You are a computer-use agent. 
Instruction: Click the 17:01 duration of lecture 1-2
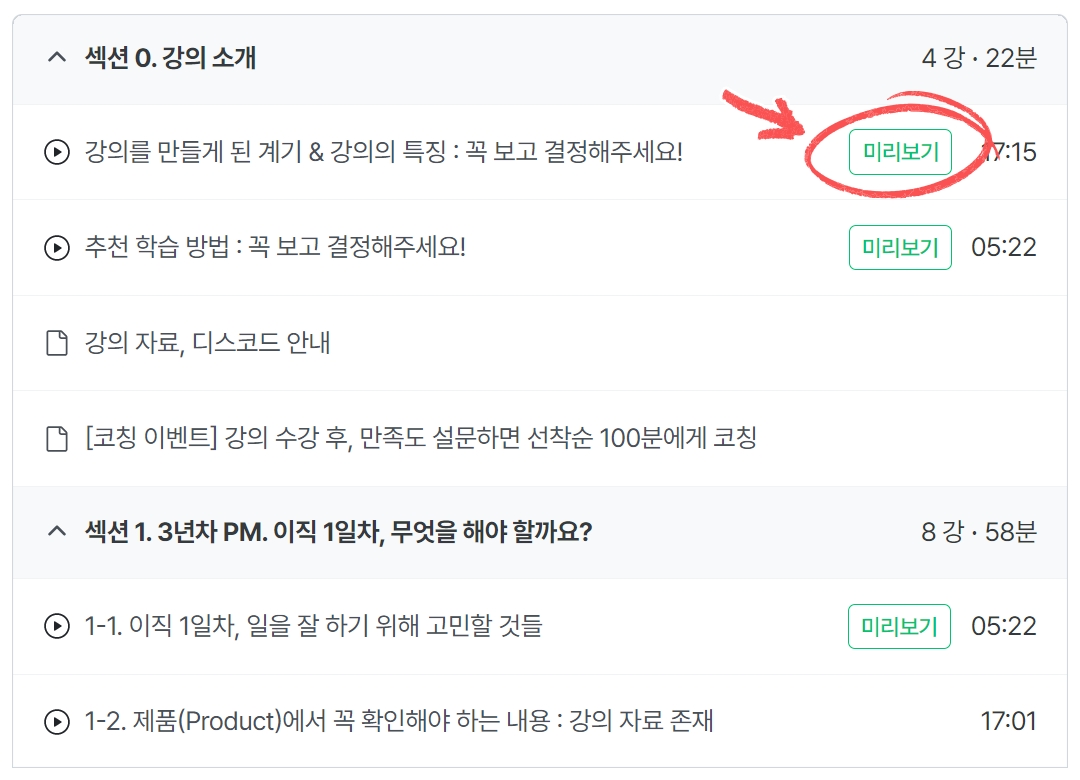coord(1008,721)
